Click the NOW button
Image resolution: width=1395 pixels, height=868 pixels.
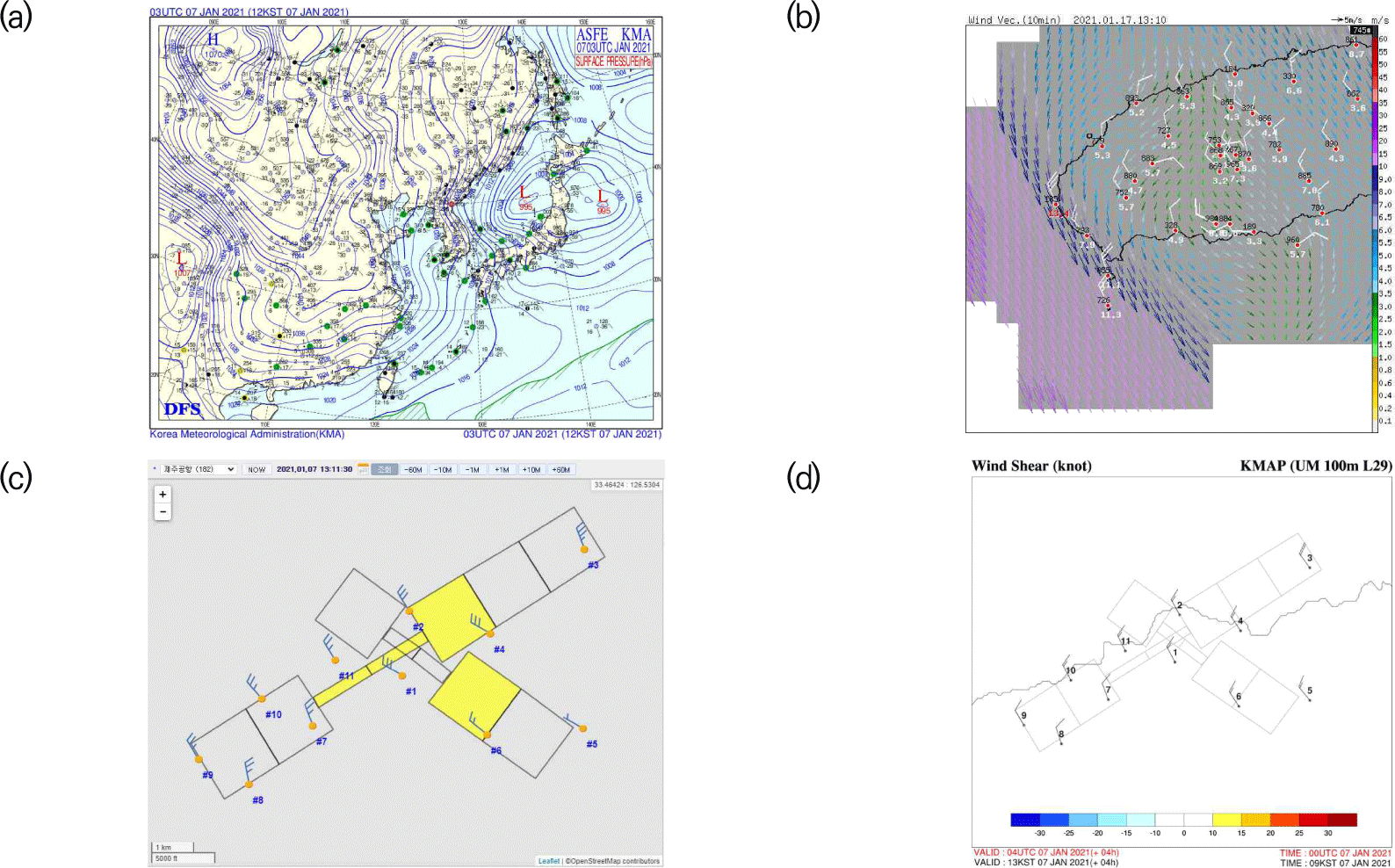point(257,469)
